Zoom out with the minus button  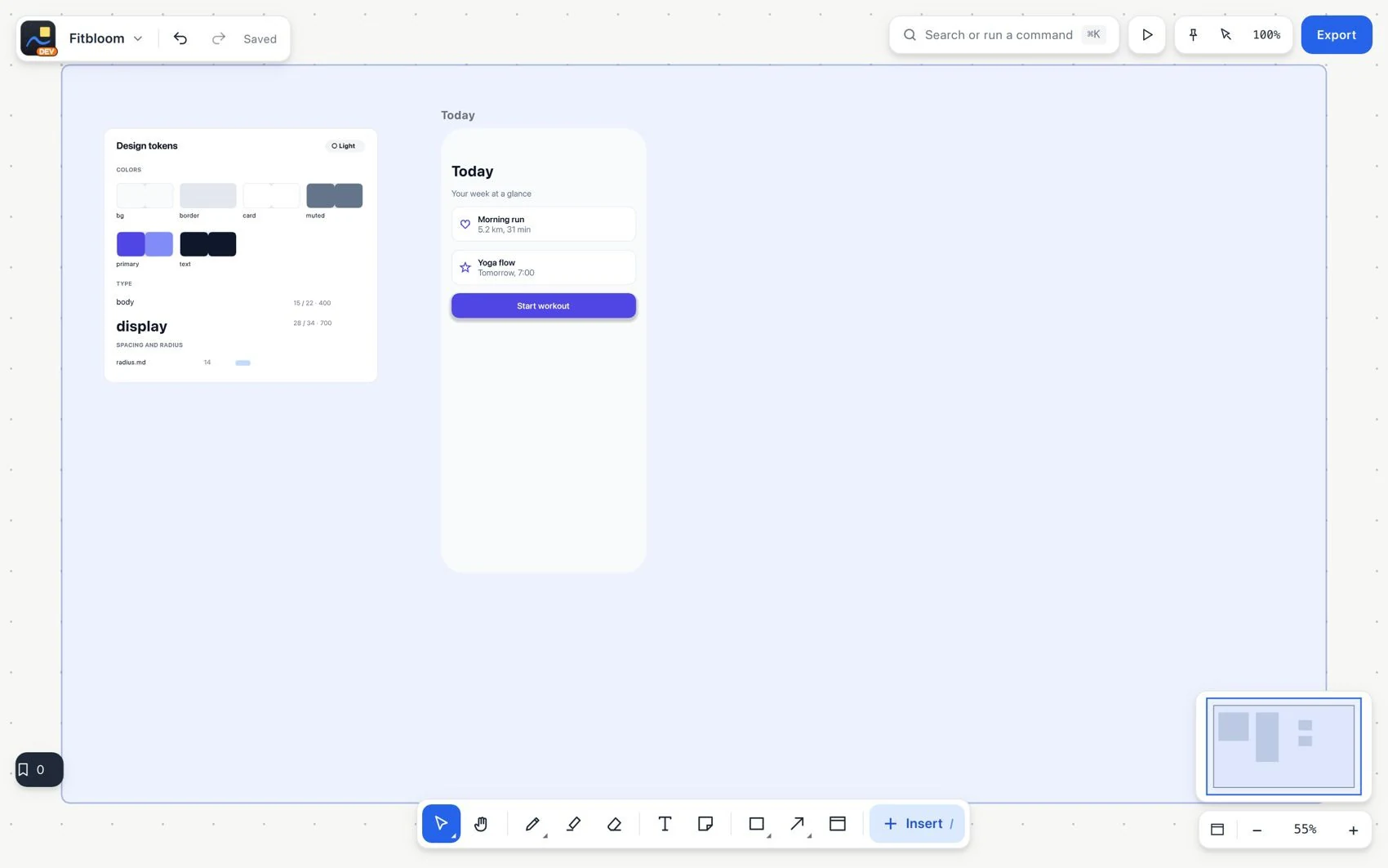click(1257, 830)
